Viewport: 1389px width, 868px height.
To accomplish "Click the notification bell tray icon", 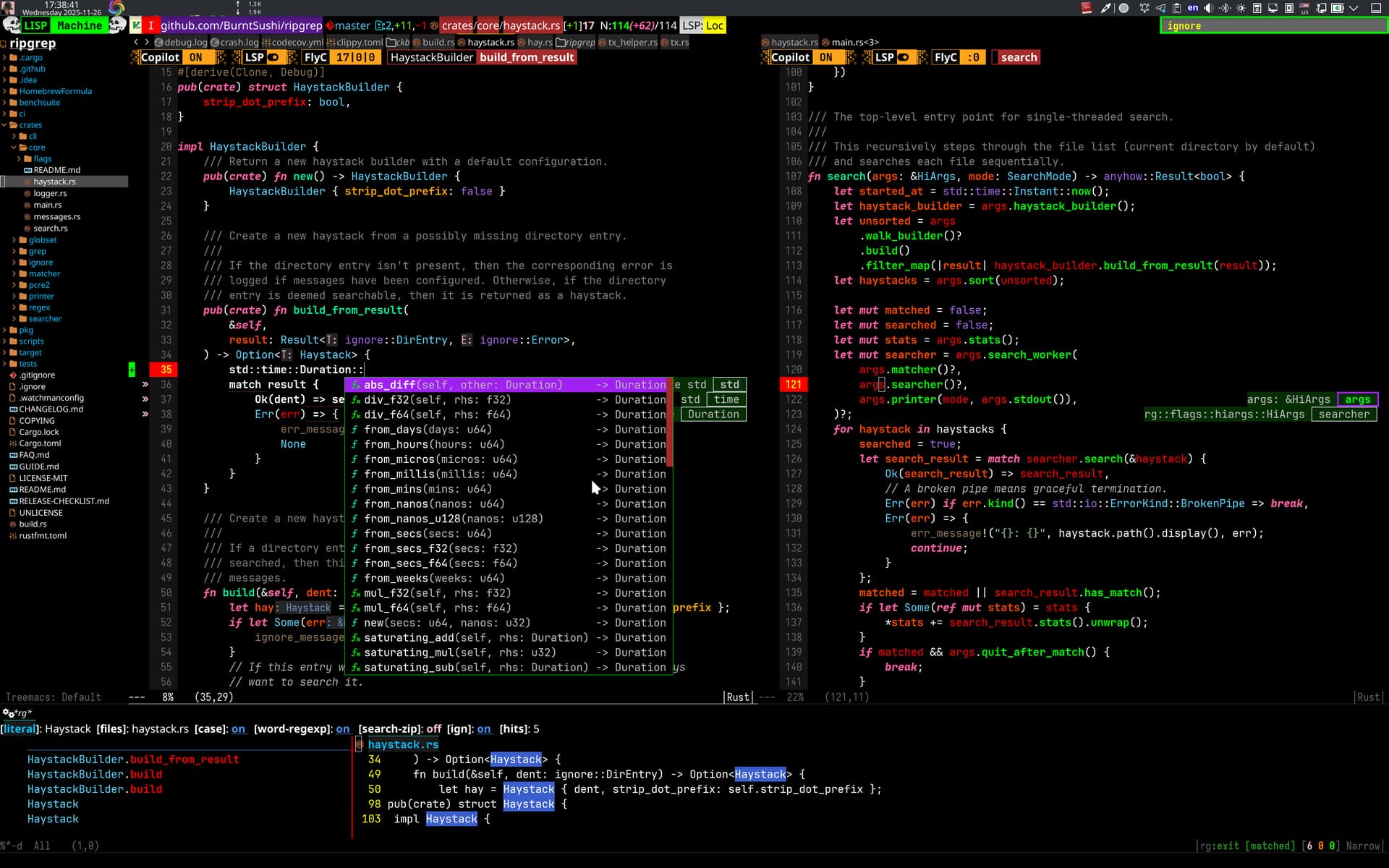I will [x=1144, y=8].
